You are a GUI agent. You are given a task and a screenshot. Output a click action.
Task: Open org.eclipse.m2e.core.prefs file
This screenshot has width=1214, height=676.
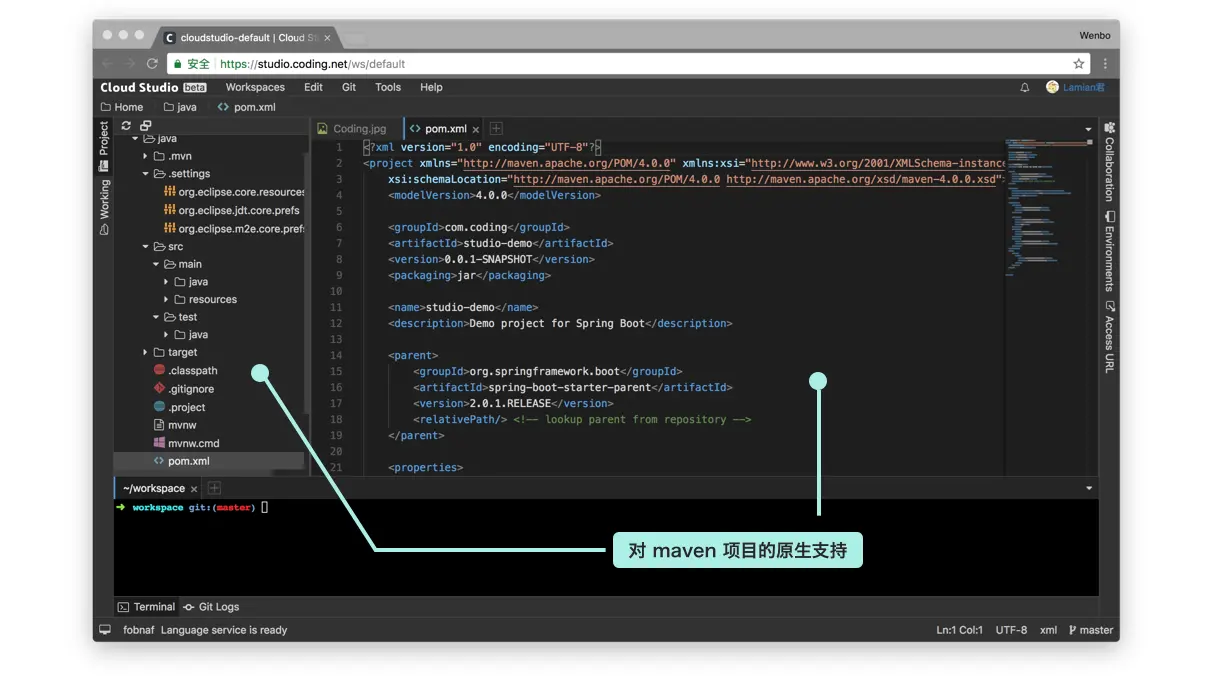(x=235, y=228)
